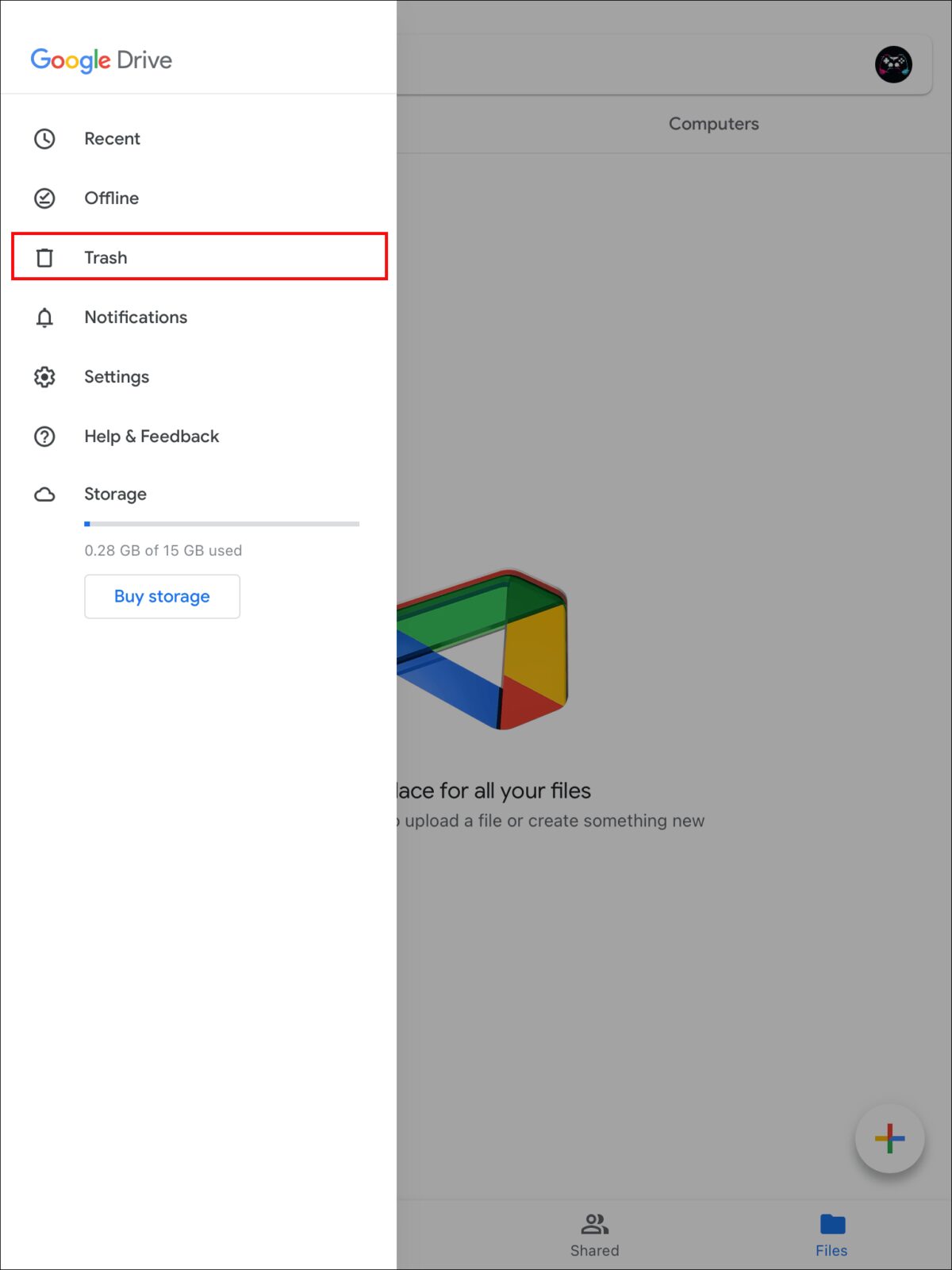Click the Storage cloud icon
This screenshot has height=1270, width=952.
pos(44,495)
